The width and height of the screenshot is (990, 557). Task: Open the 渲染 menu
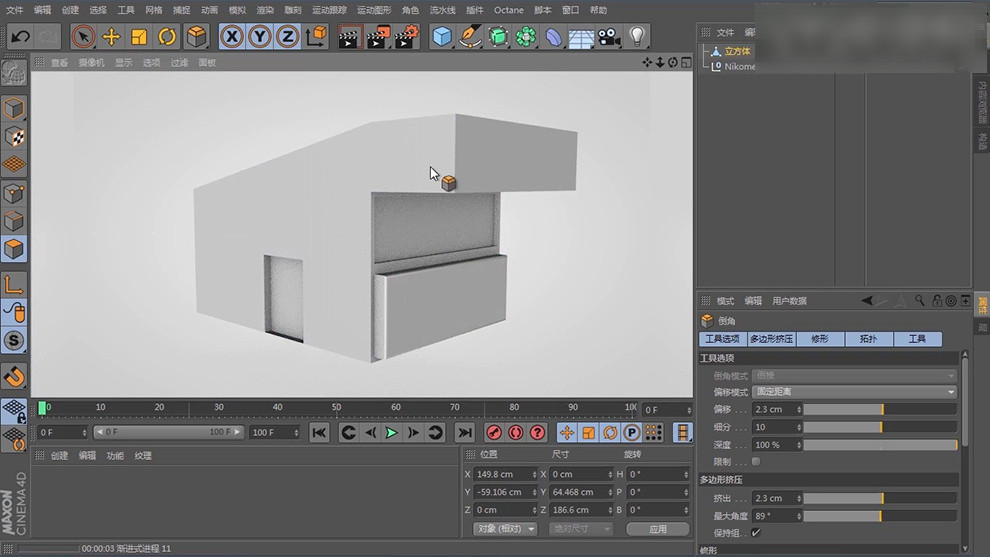(x=264, y=10)
